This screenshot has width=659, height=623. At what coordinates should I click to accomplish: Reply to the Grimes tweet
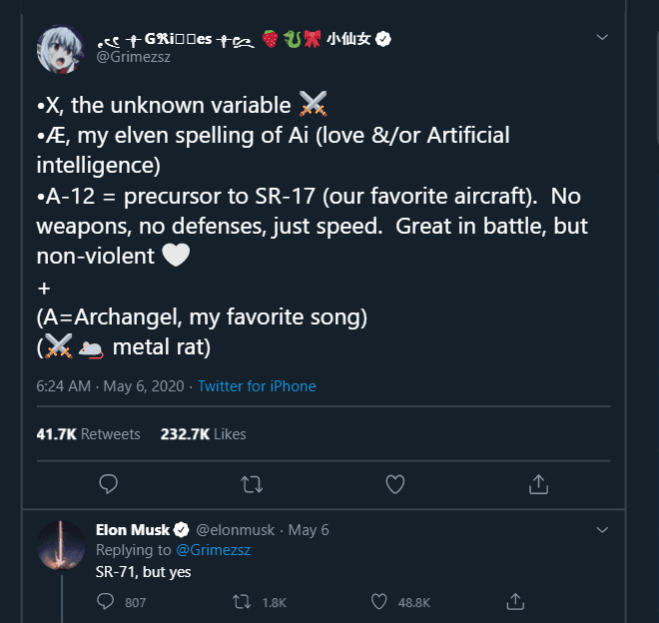[110, 484]
